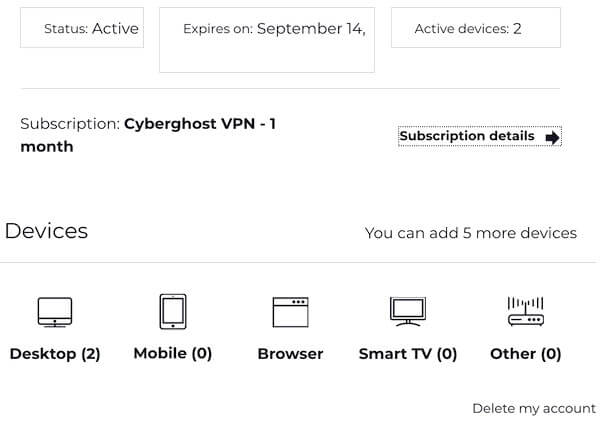Click the Mobile tablet icon
Viewport: 600px width, 421px height.
pyautogui.click(x=173, y=311)
